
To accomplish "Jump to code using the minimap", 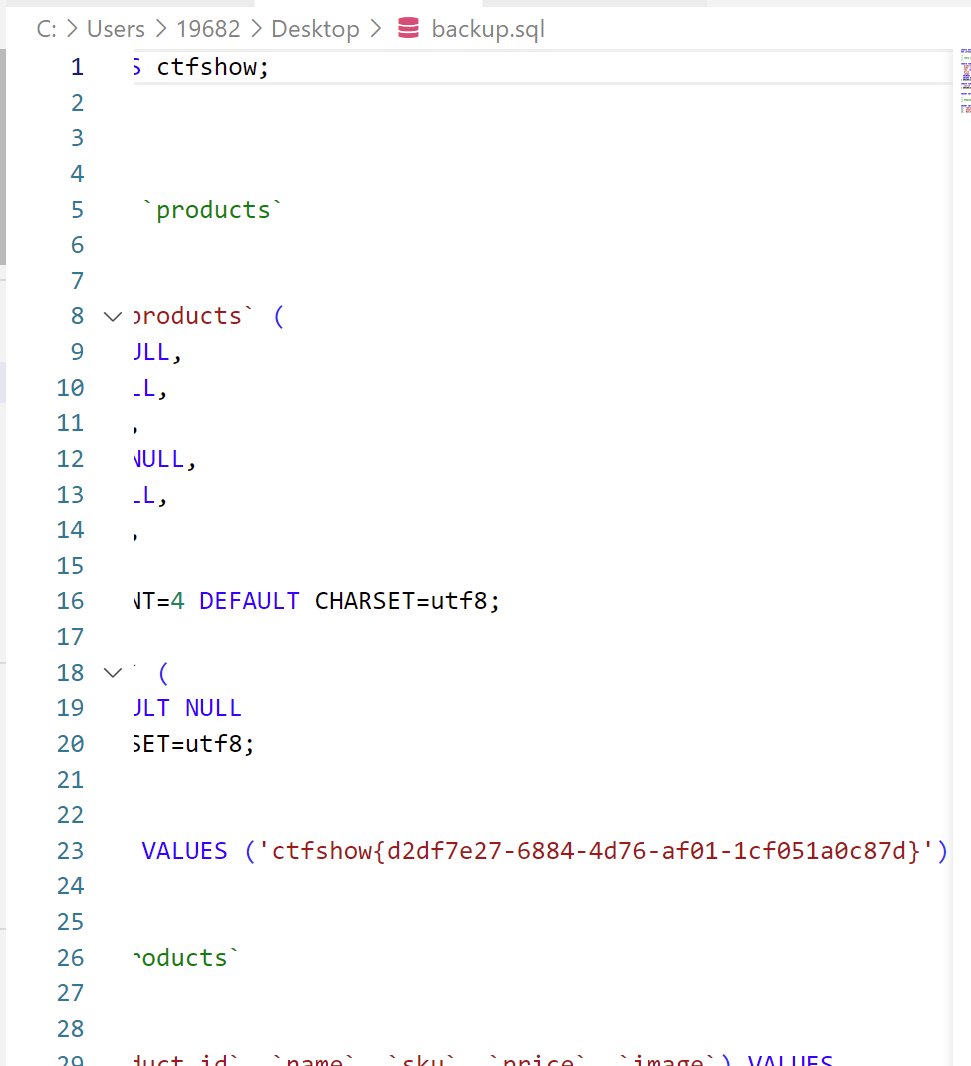I will click(x=964, y=78).
